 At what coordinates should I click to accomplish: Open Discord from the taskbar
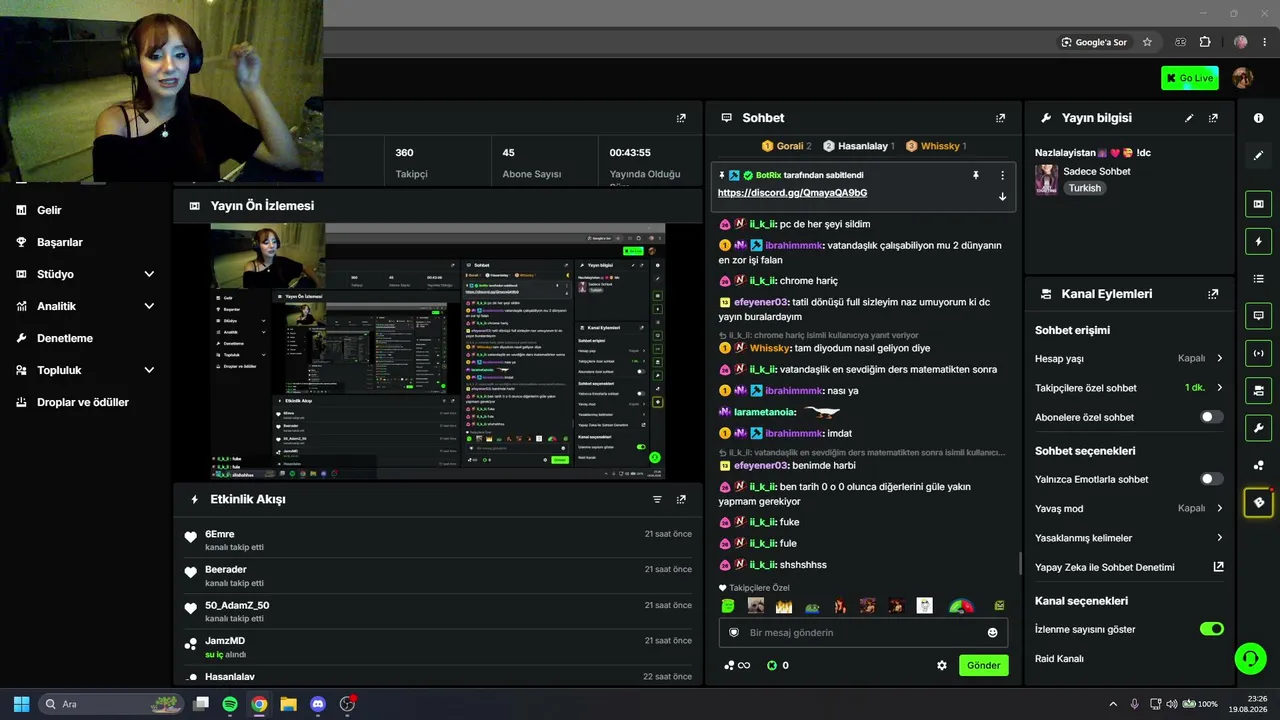tap(318, 704)
